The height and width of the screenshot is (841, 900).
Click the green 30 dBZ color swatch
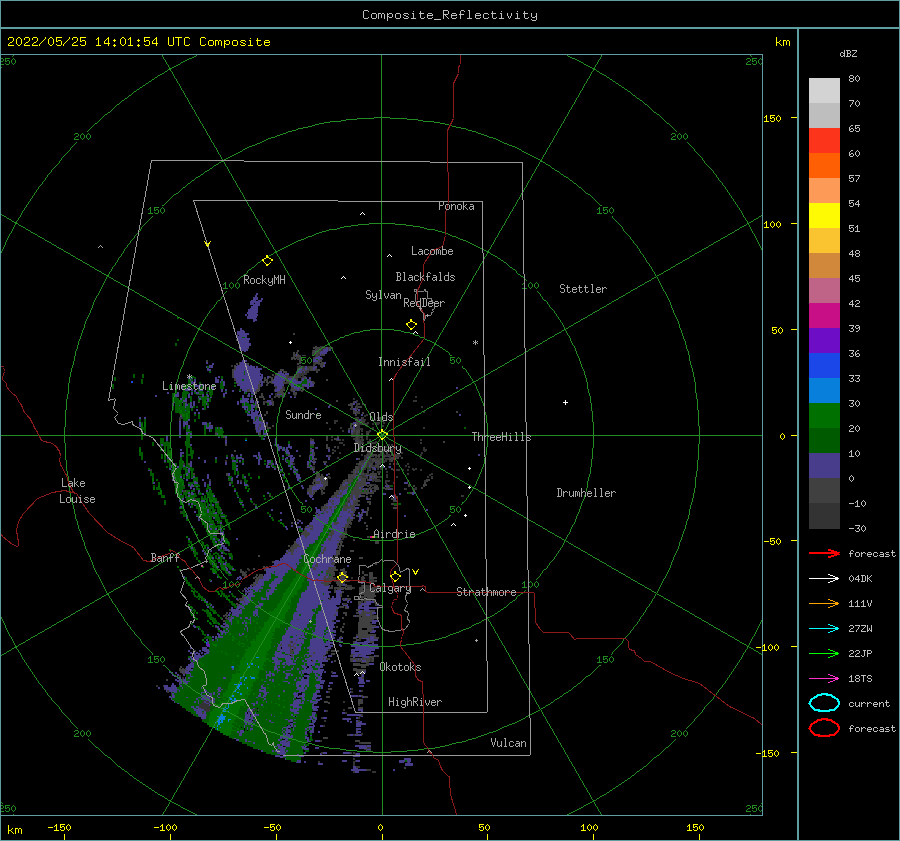tap(824, 416)
